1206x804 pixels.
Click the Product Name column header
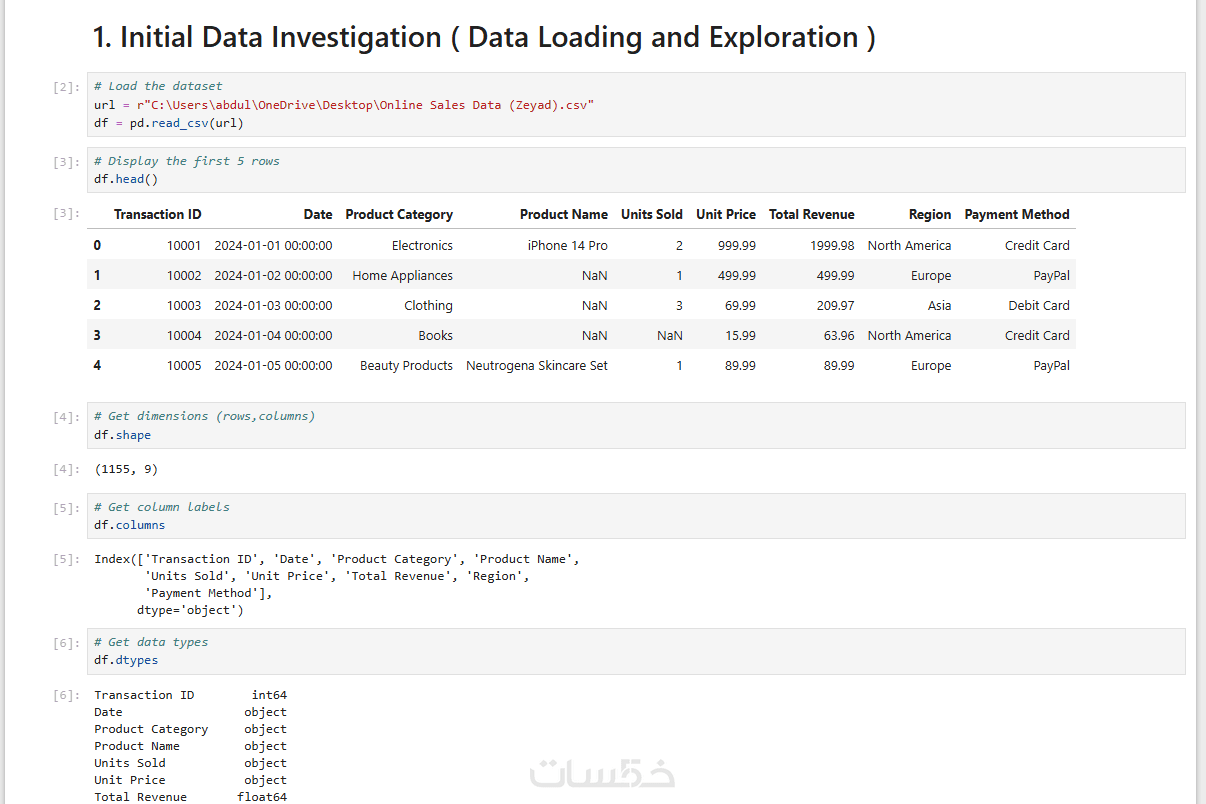point(563,214)
